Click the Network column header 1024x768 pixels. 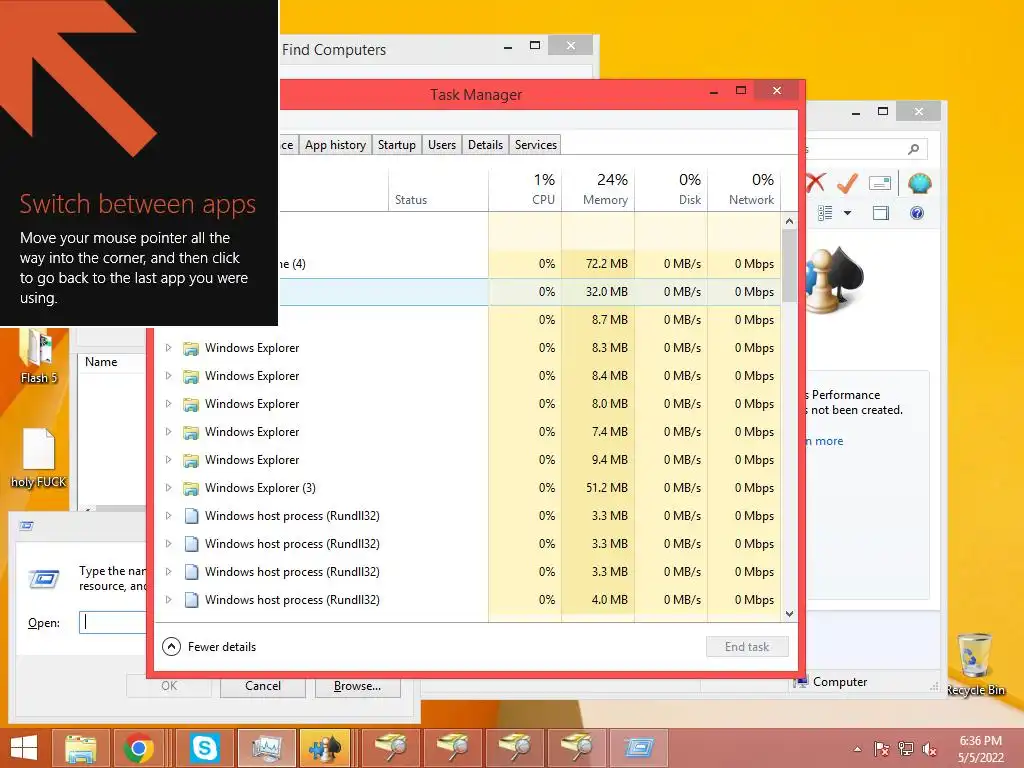[x=744, y=189]
